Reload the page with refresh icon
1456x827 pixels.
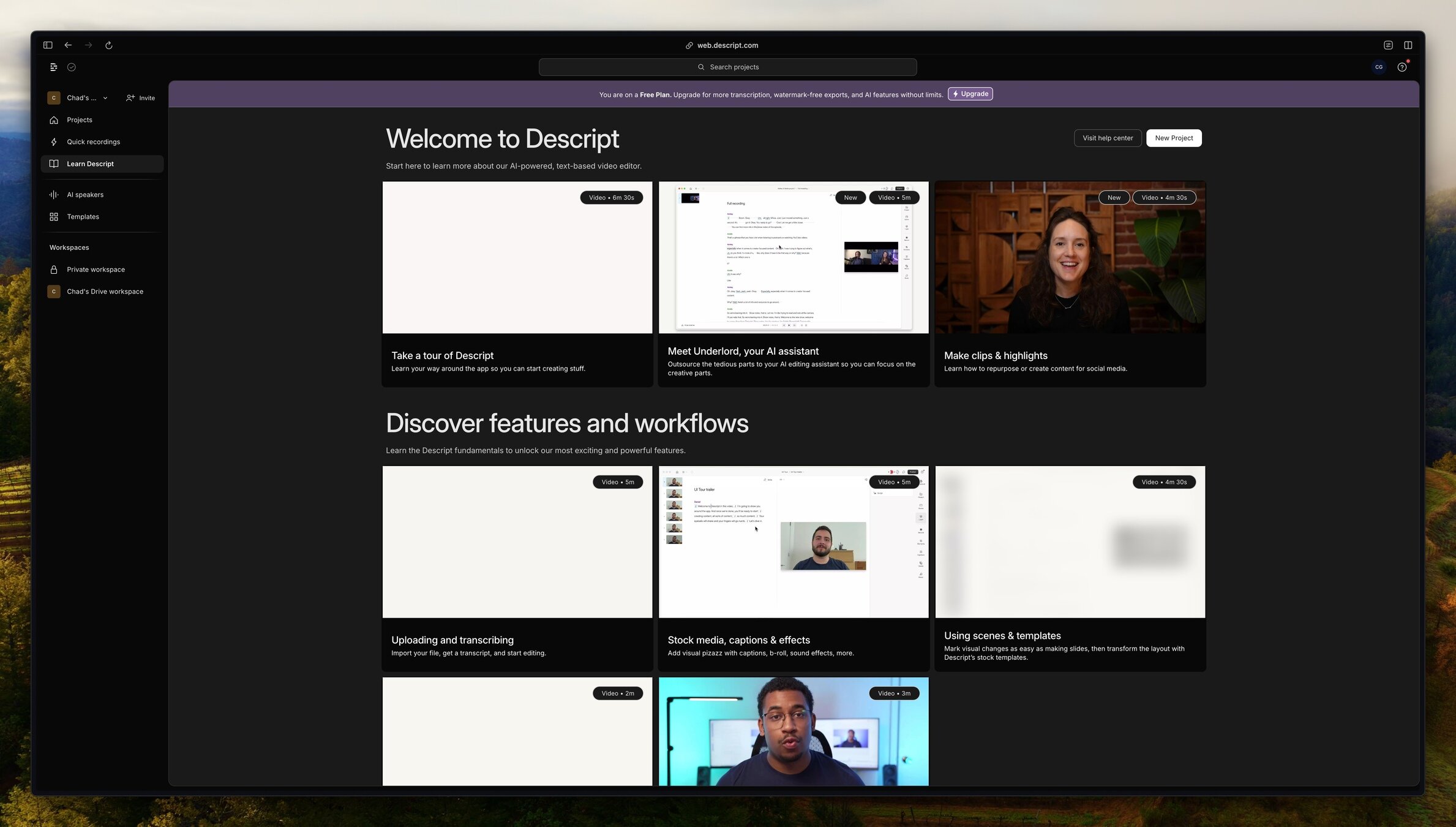click(109, 45)
